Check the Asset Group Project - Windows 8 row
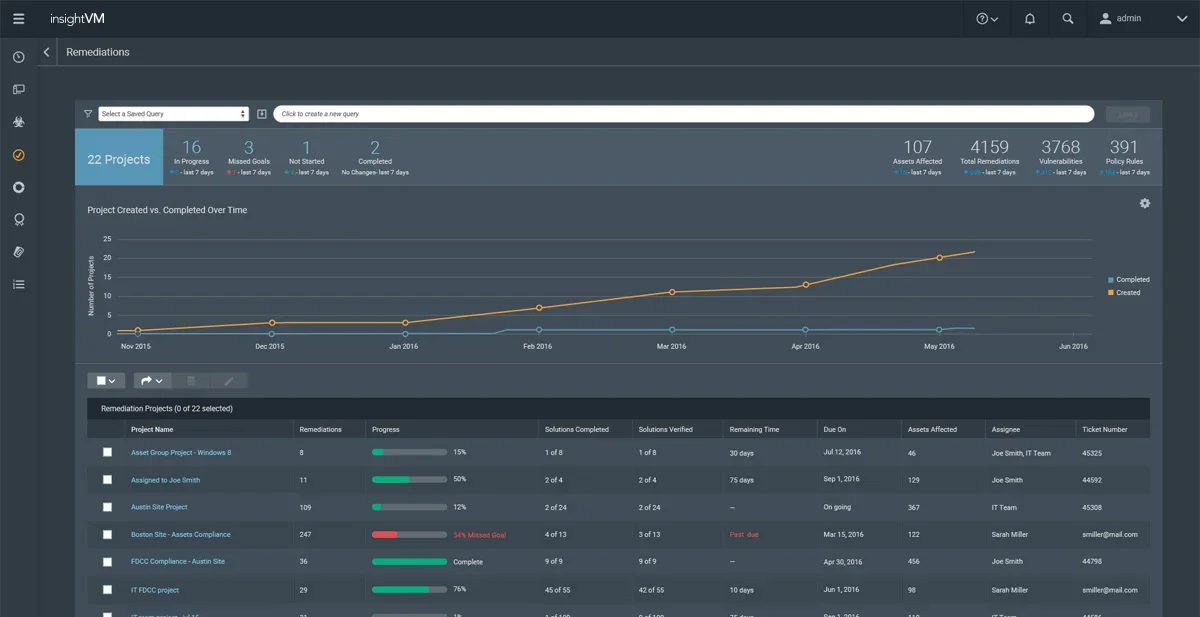Viewport: 1200px width, 617px height. [108, 453]
